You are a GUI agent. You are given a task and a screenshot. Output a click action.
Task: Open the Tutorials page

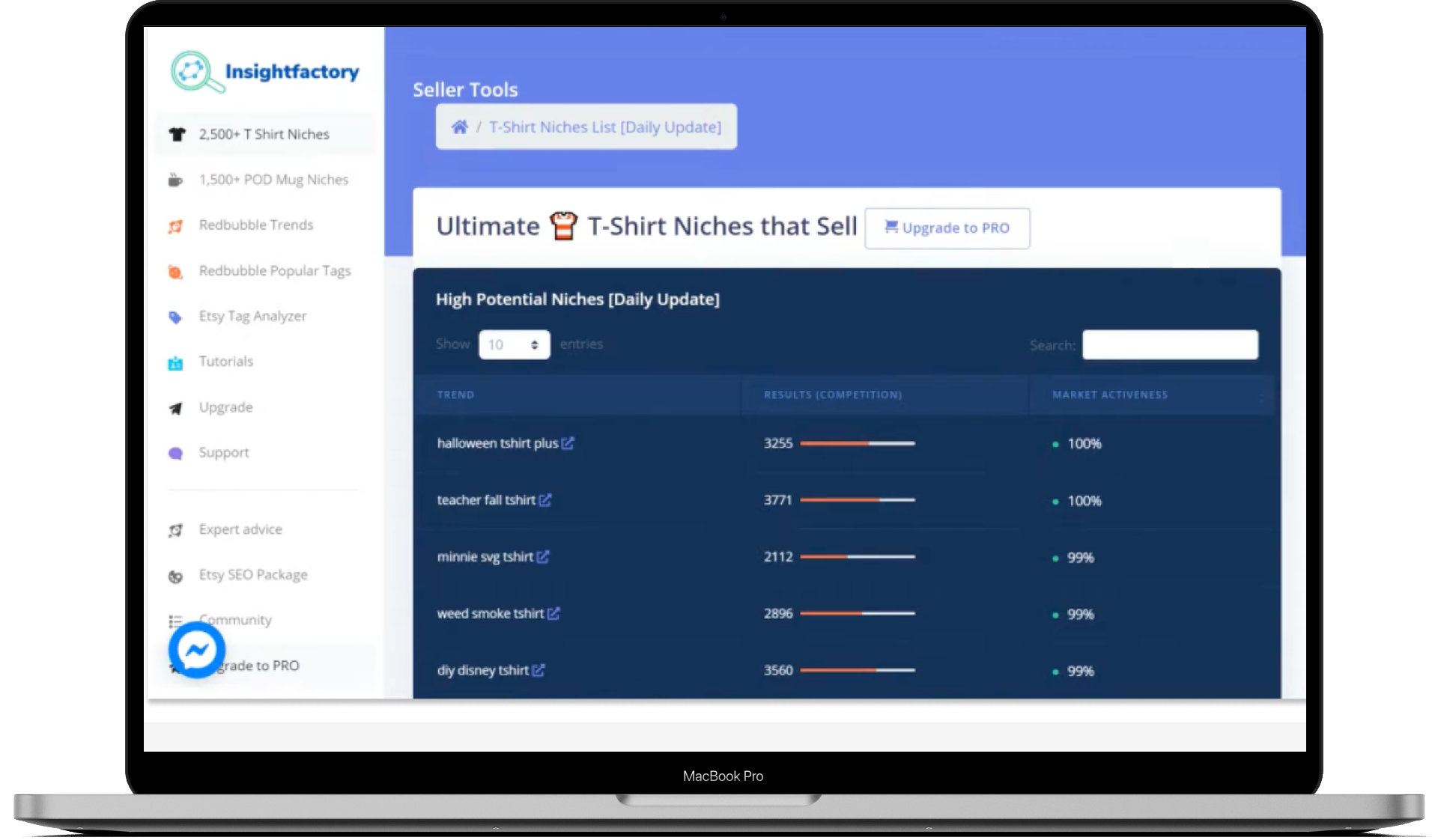(226, 362)
